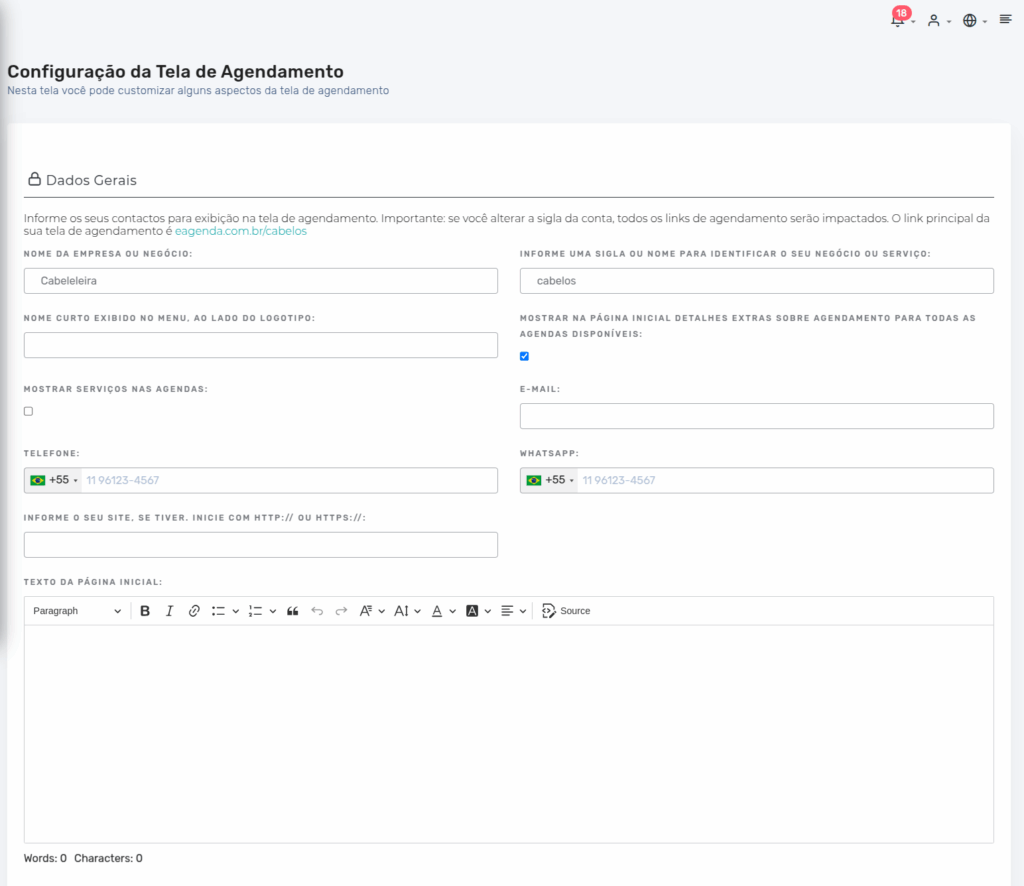Switch editor to Source view

(x=566, y=611)
